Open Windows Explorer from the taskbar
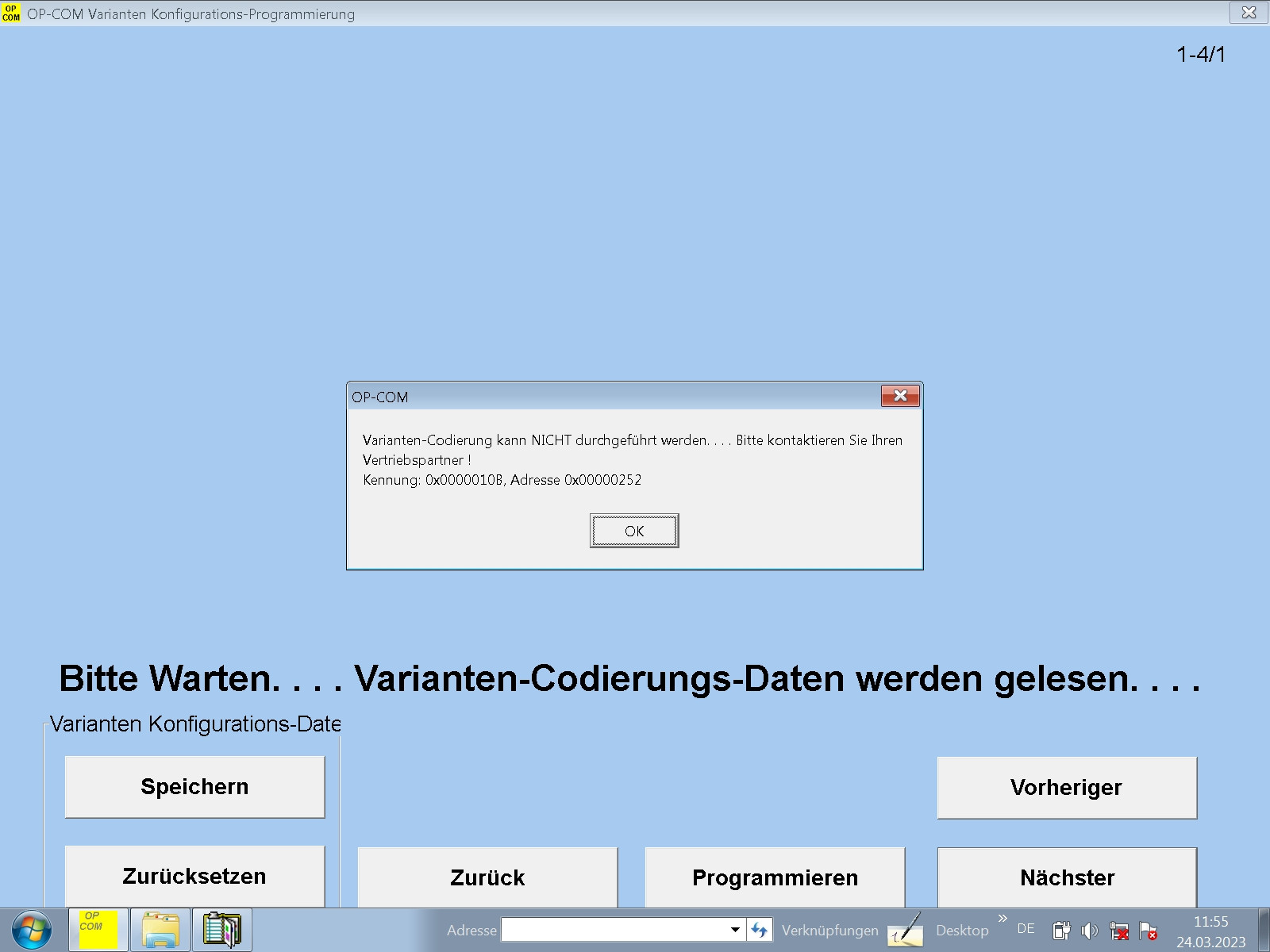Image resolution: width=1270 pixels, height=952 pixels. (160, 930)
